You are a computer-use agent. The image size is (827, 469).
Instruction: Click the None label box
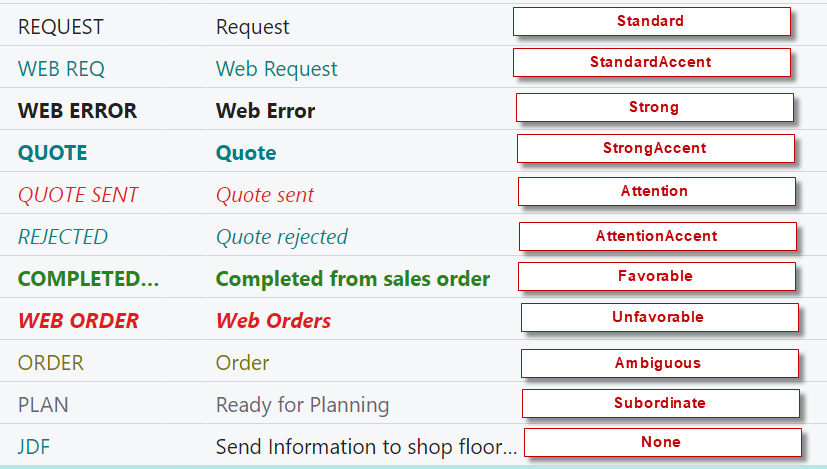pyautogui.click(x=662, y=442)
